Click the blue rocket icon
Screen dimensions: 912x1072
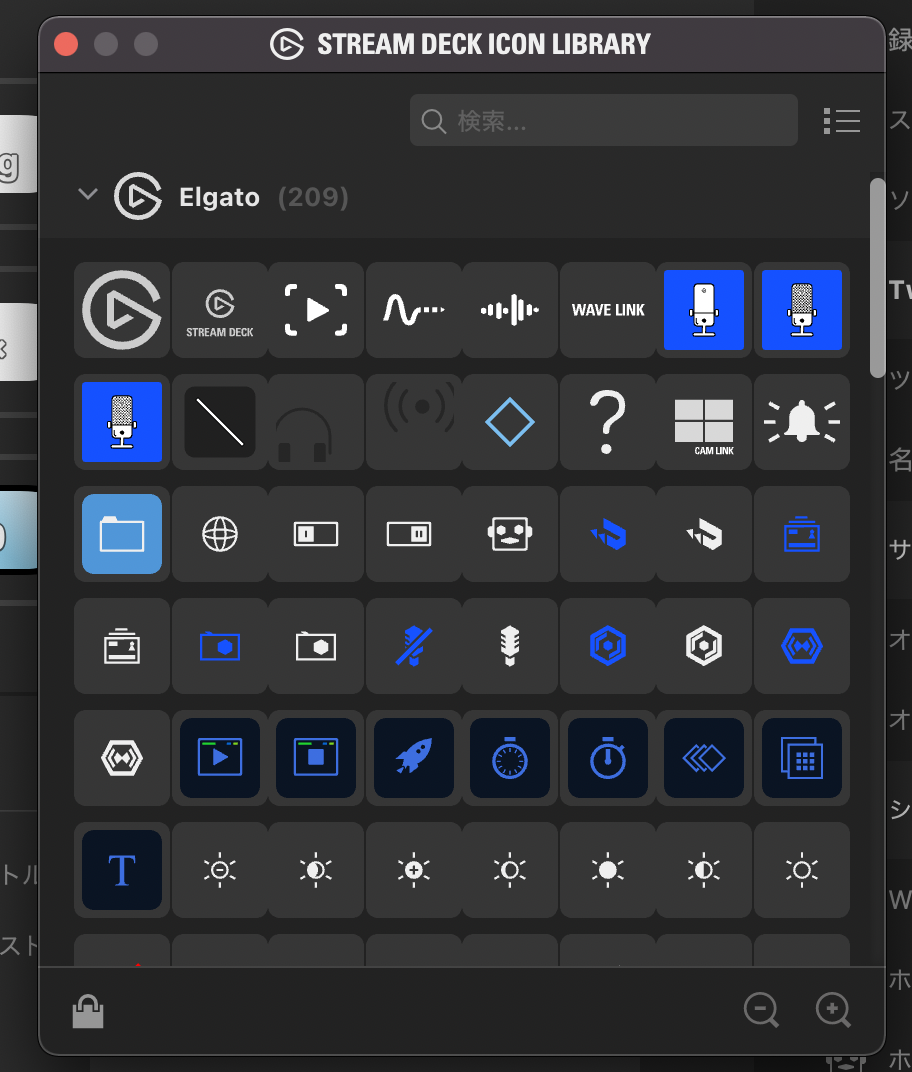click(x=413, y=758)
